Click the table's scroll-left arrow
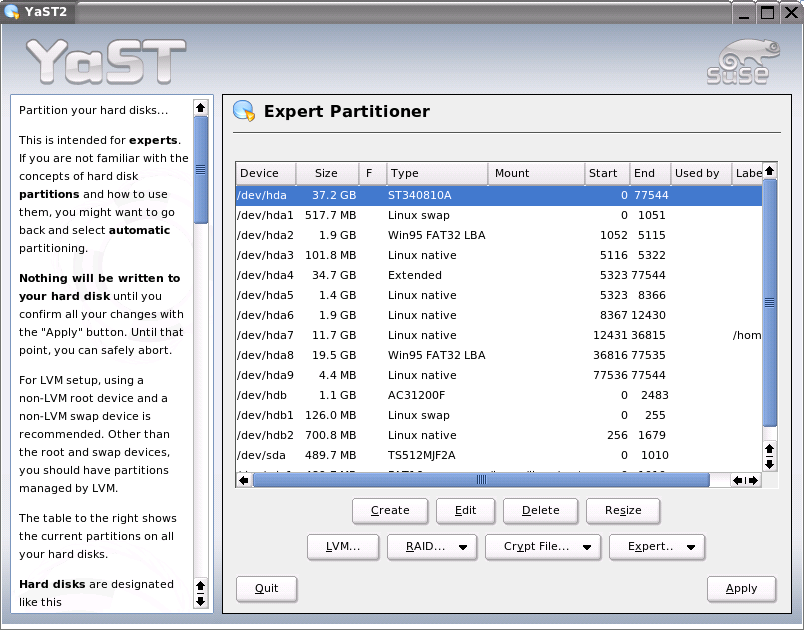The image size is (804, 630). pos(244,480)
